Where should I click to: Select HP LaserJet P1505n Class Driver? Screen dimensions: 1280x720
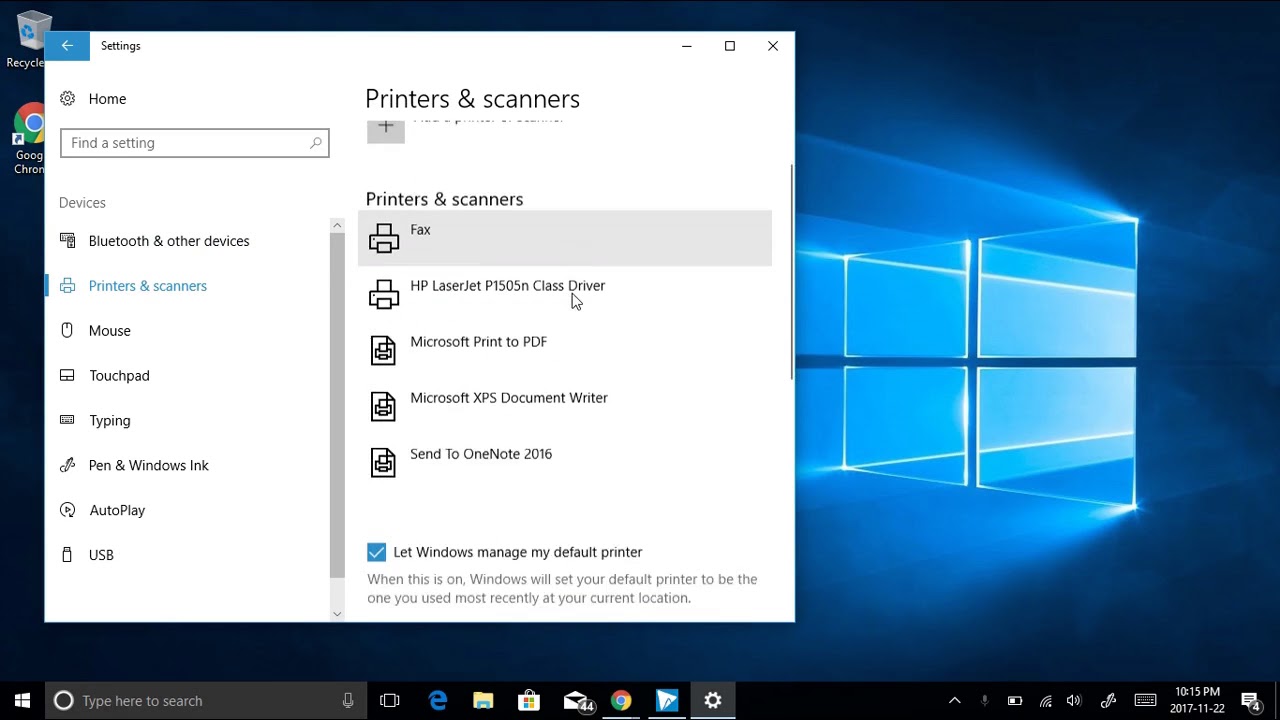point(565,294)
